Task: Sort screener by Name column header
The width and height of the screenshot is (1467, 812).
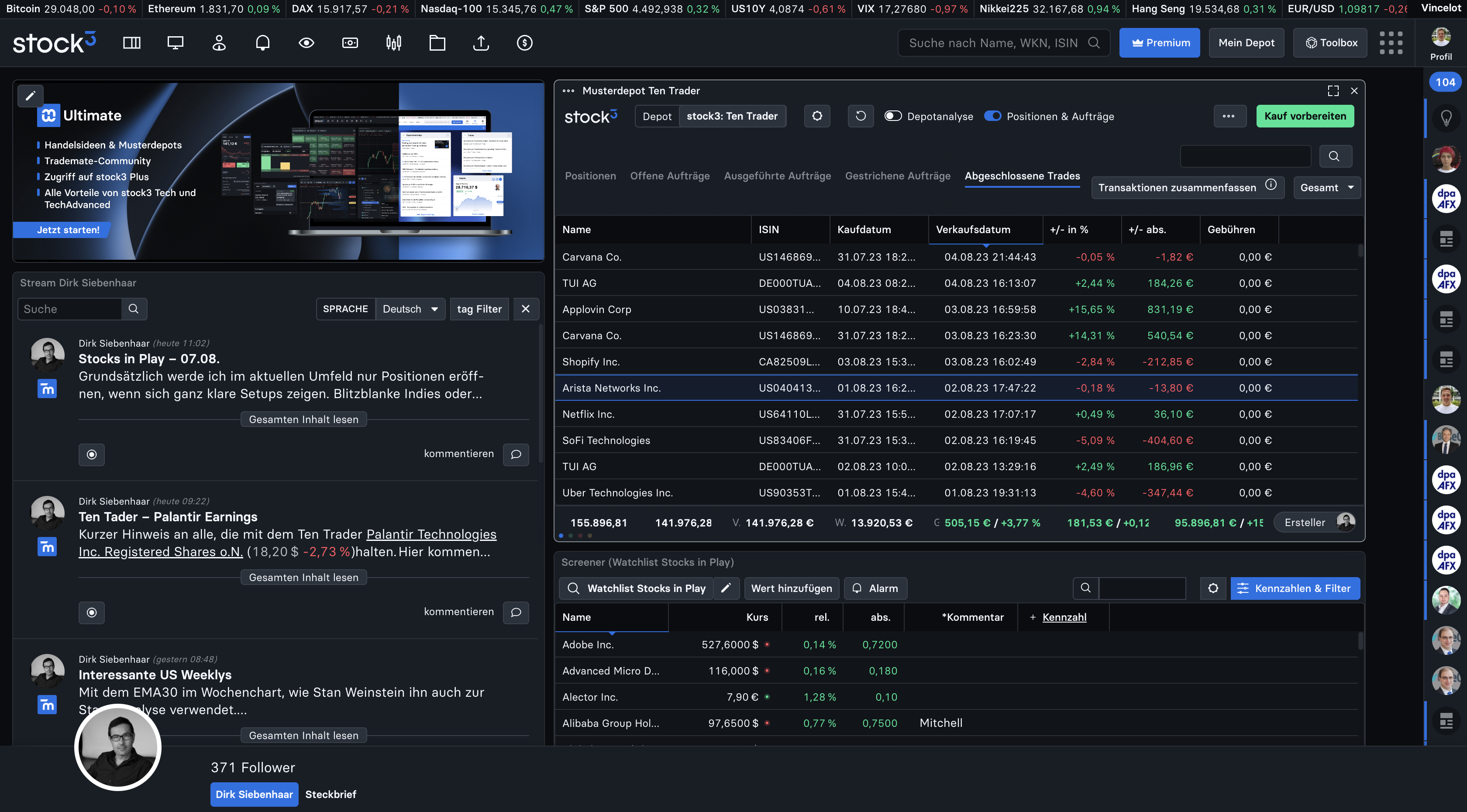Action: click(x=611, y=617)
